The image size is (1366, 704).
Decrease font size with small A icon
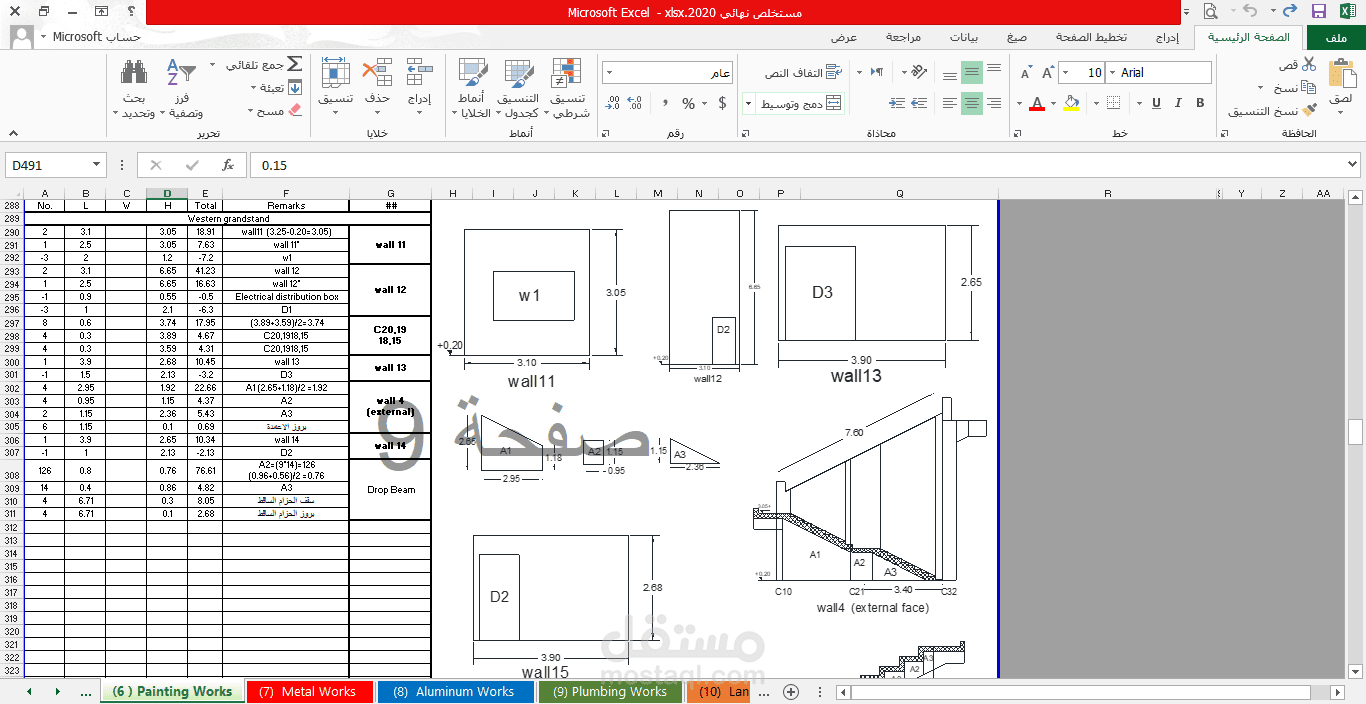point(1026,73)
